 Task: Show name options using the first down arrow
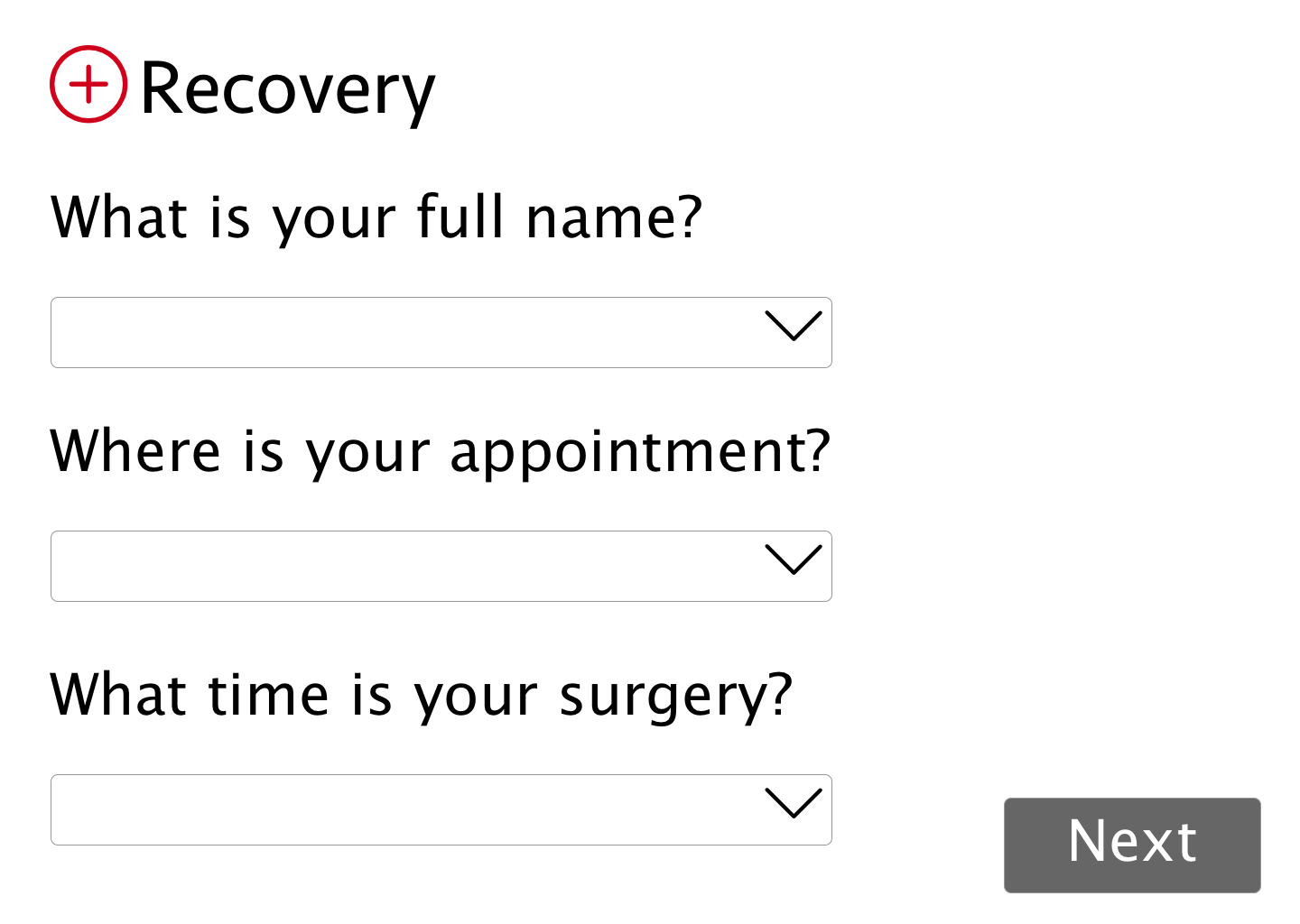[793, 327]
